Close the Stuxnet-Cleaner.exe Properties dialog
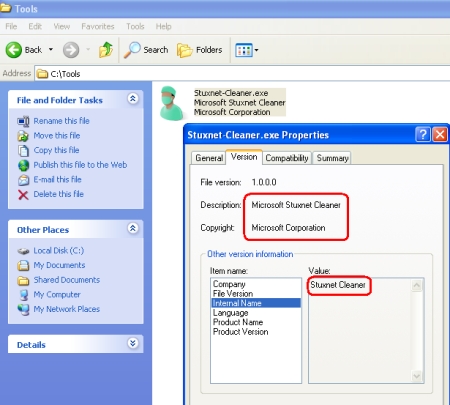This screenshot has width=450, height=405. tap(440, 135)
